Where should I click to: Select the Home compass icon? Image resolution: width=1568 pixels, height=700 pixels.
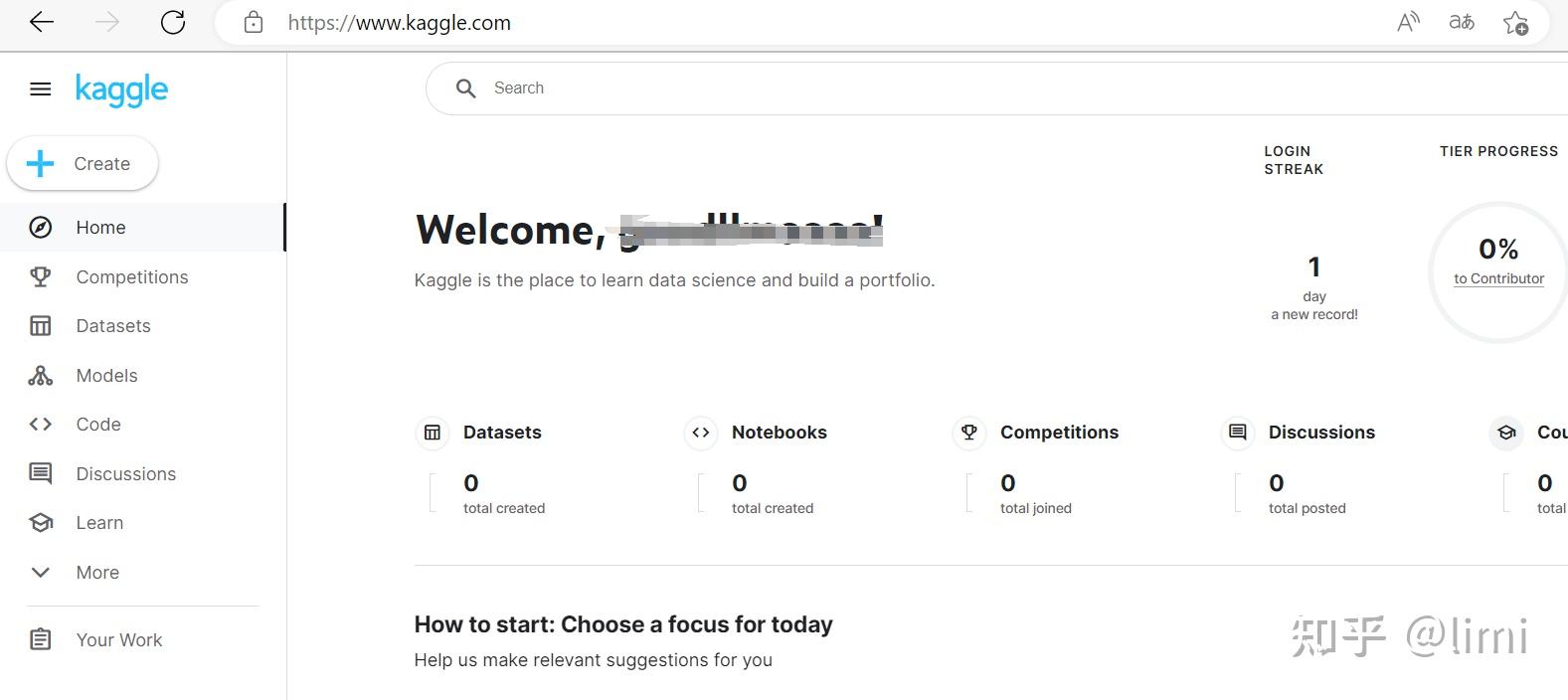40,227
